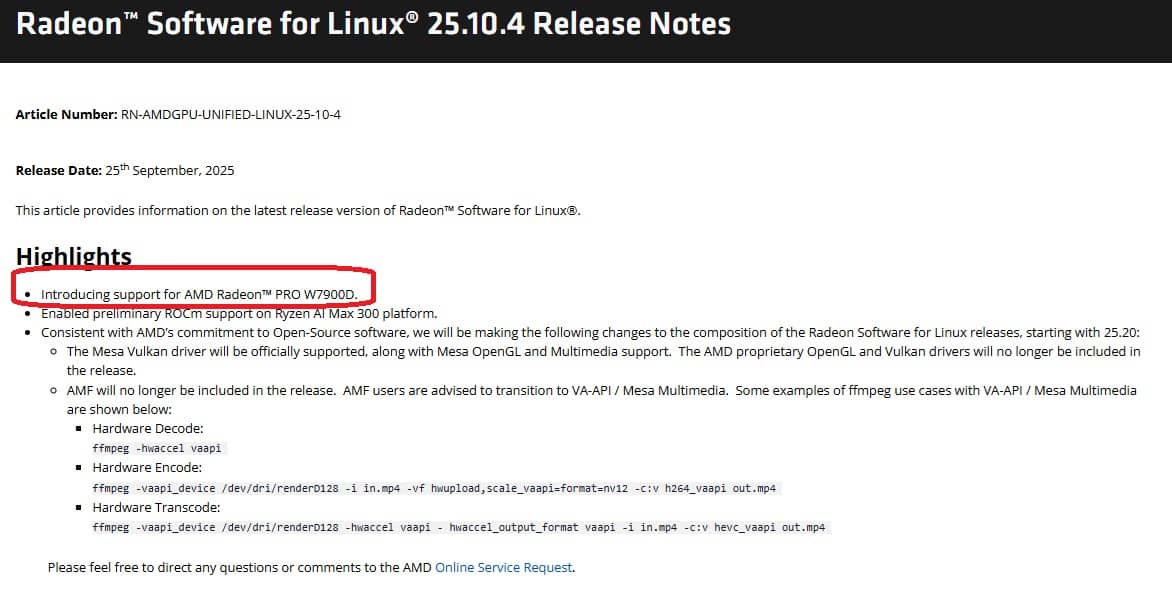
Task: Click the h264_vaapi encode command line
Action: tap(434, 487)
